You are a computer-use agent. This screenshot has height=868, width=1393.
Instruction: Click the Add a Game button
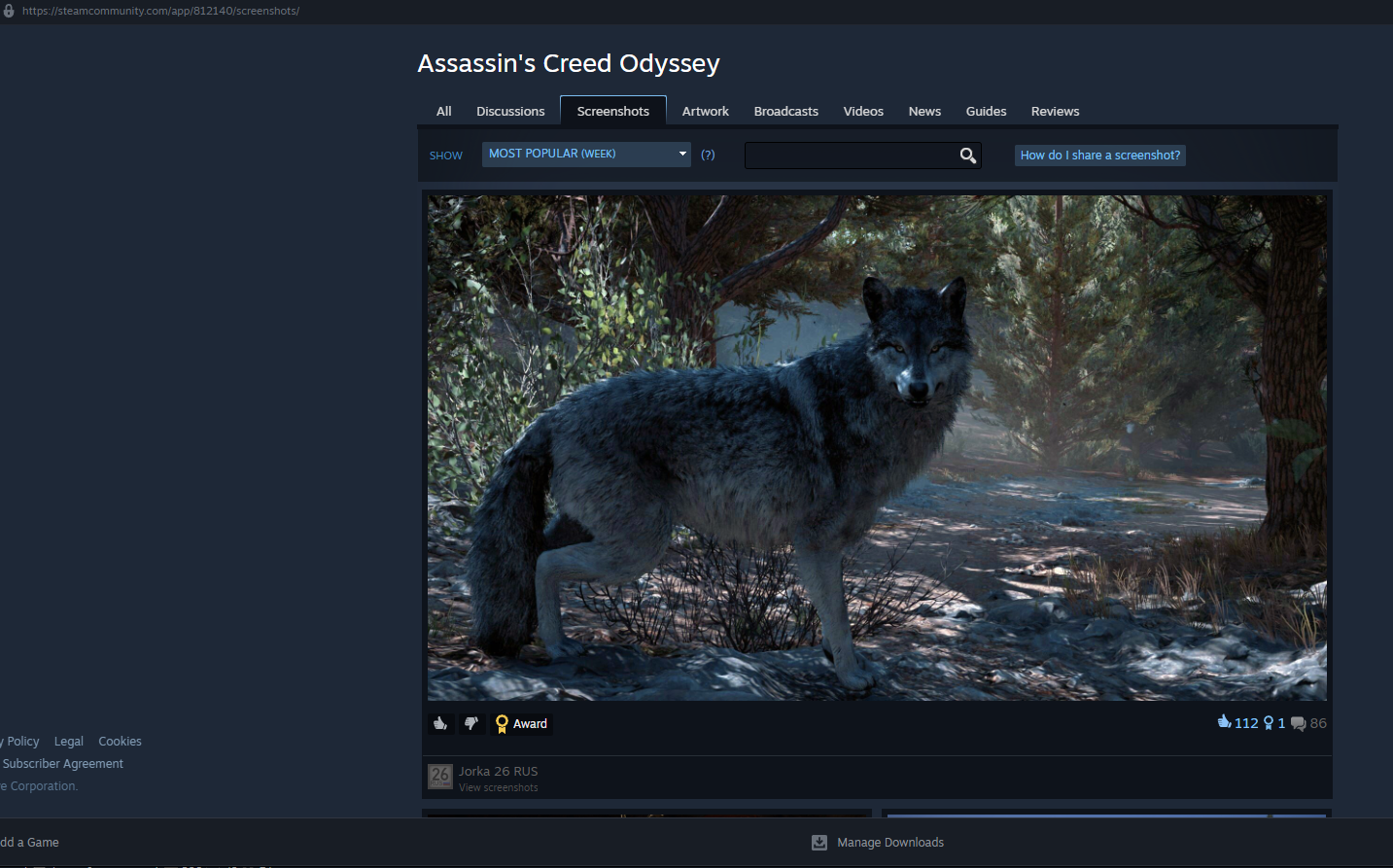point(29,843)
